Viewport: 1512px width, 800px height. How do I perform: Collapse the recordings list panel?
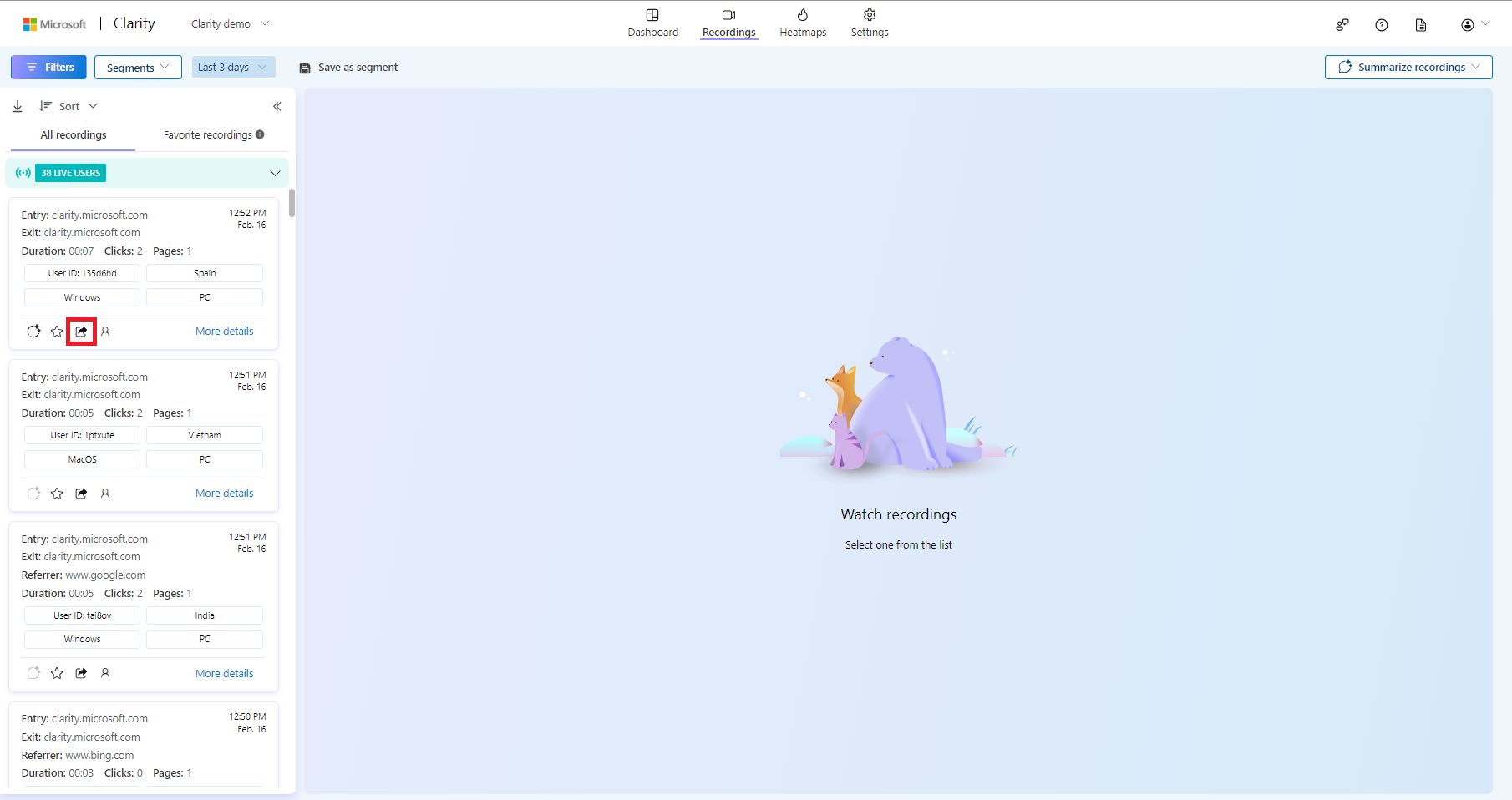coord(277,106)
